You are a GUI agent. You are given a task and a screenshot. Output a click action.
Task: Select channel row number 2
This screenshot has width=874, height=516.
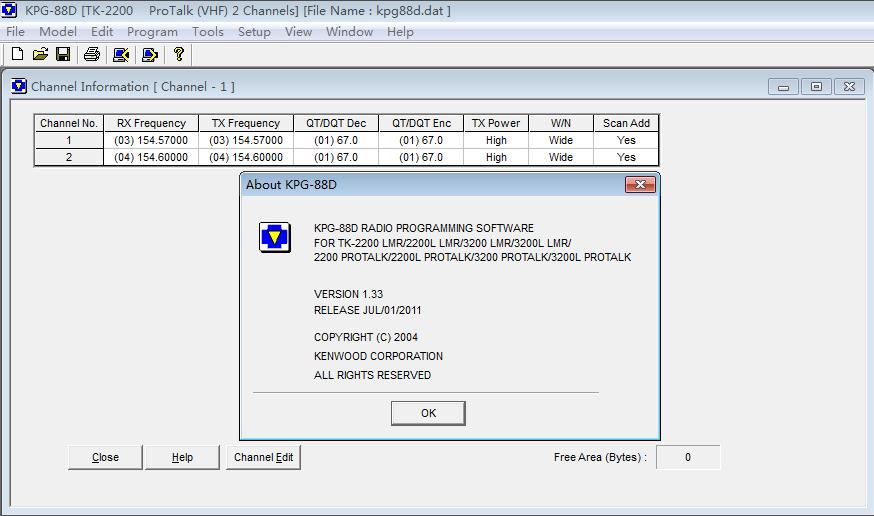(x=69, y=157)
